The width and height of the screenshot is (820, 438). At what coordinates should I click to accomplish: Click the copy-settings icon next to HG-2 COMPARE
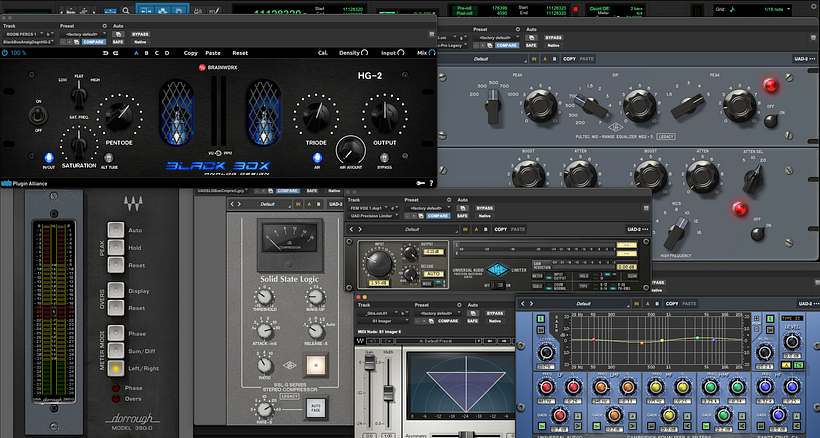(x=77, y=42)
